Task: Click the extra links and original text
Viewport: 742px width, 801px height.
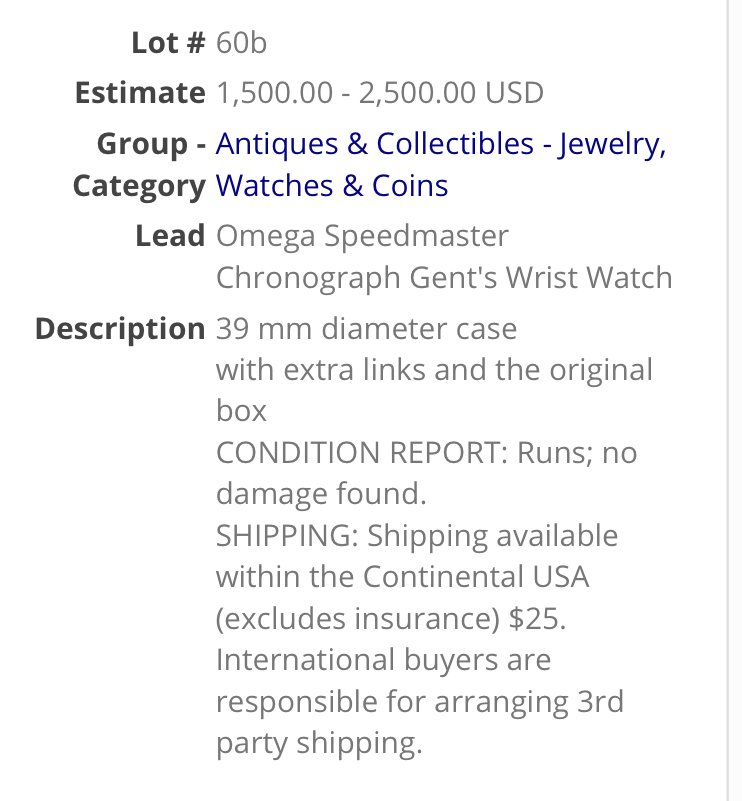Action: [434, 371]
